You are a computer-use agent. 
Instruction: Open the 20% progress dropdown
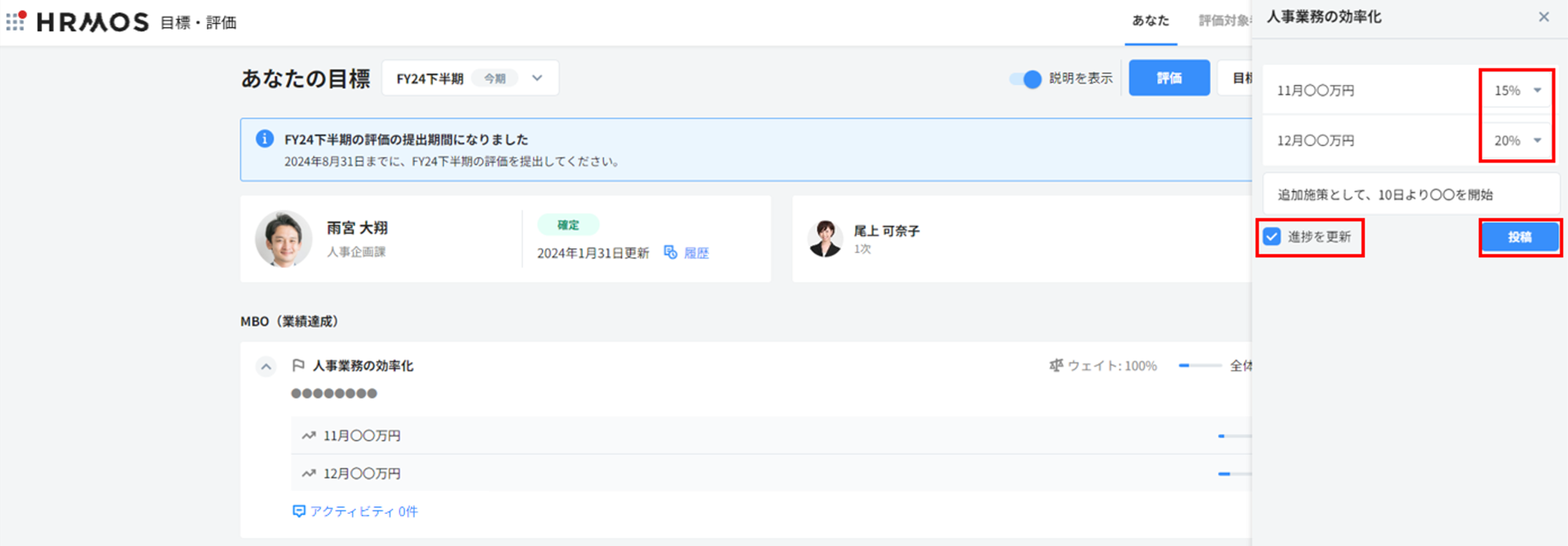coord(1517,141)
